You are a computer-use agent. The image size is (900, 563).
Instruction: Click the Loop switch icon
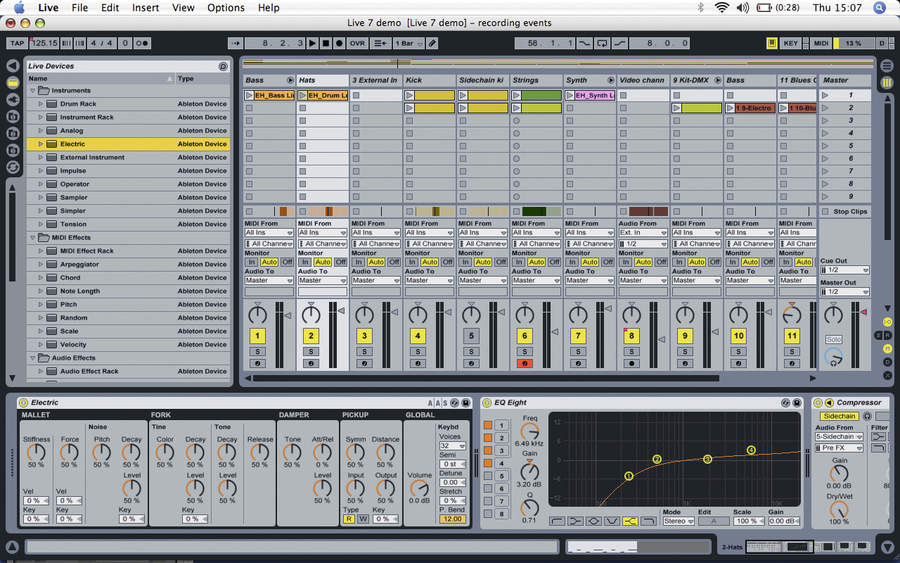(602, 43)
